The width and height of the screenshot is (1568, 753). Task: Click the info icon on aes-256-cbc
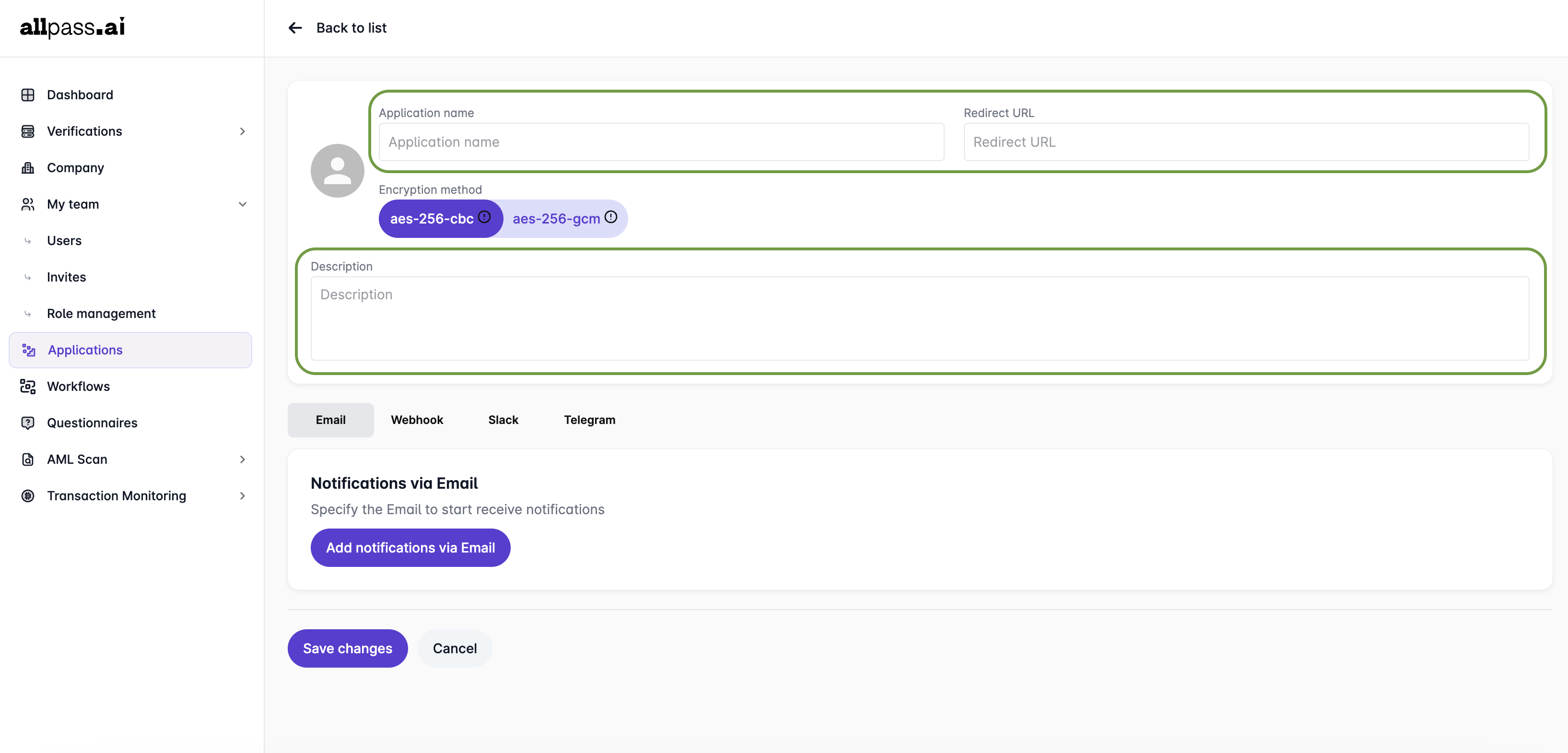point(484,217)
